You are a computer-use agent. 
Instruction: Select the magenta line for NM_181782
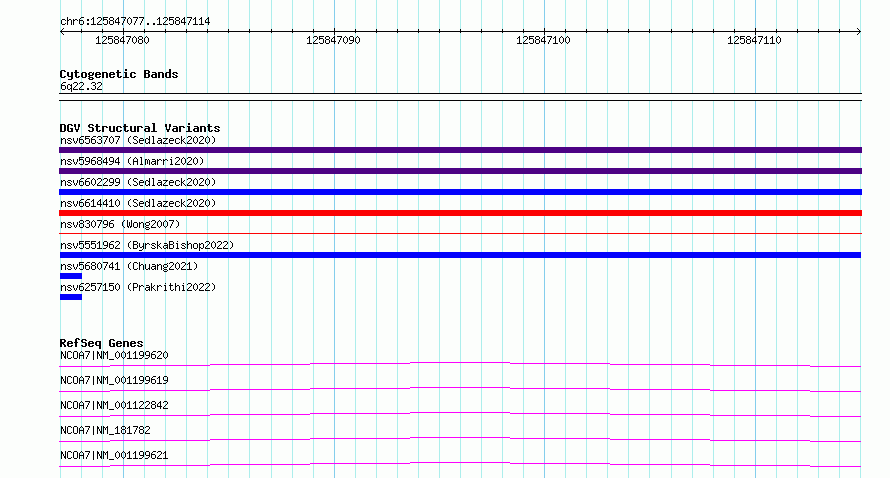pyautogui.click(x=460, y=439)
